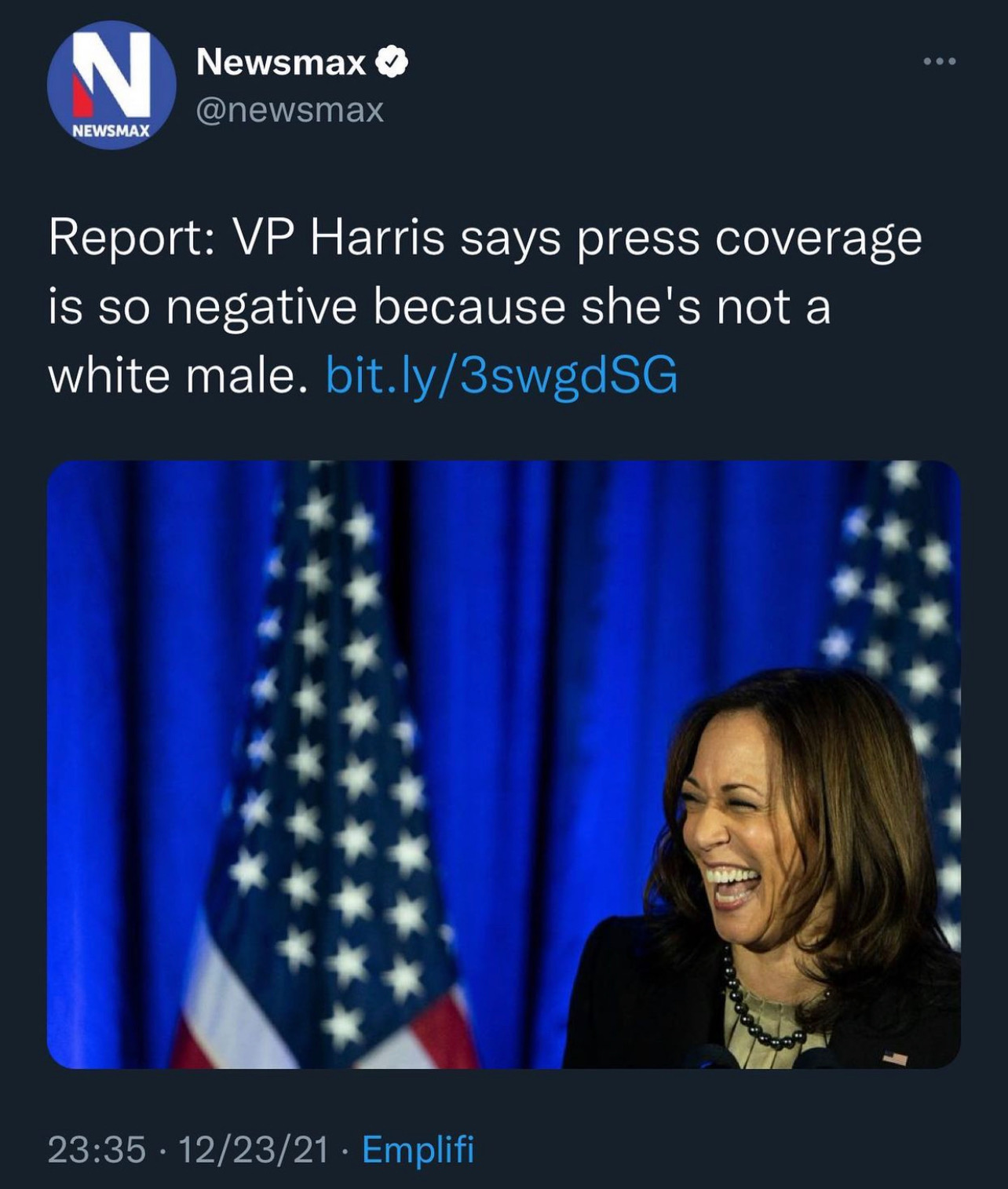Click the 23:35 timestamp
The width and height of the screenshot is (1008, 1189).
[x=96, y=1150]
